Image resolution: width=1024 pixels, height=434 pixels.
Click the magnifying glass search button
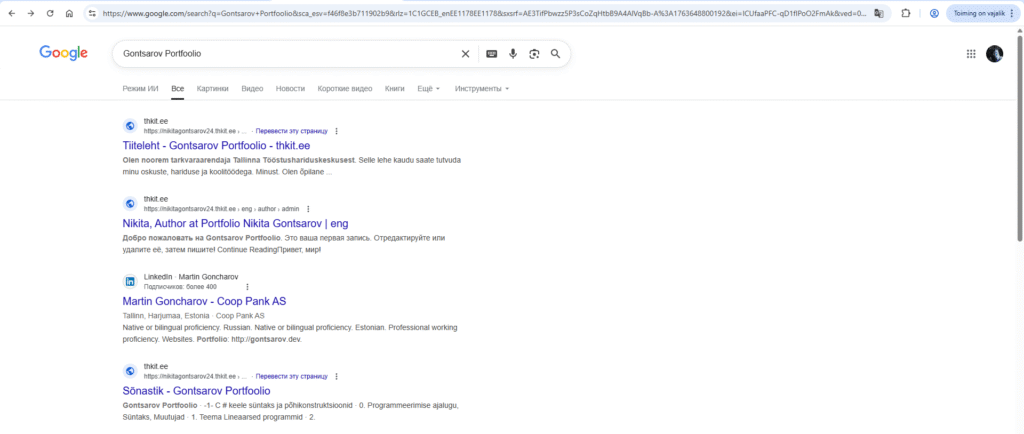[555, 54]
